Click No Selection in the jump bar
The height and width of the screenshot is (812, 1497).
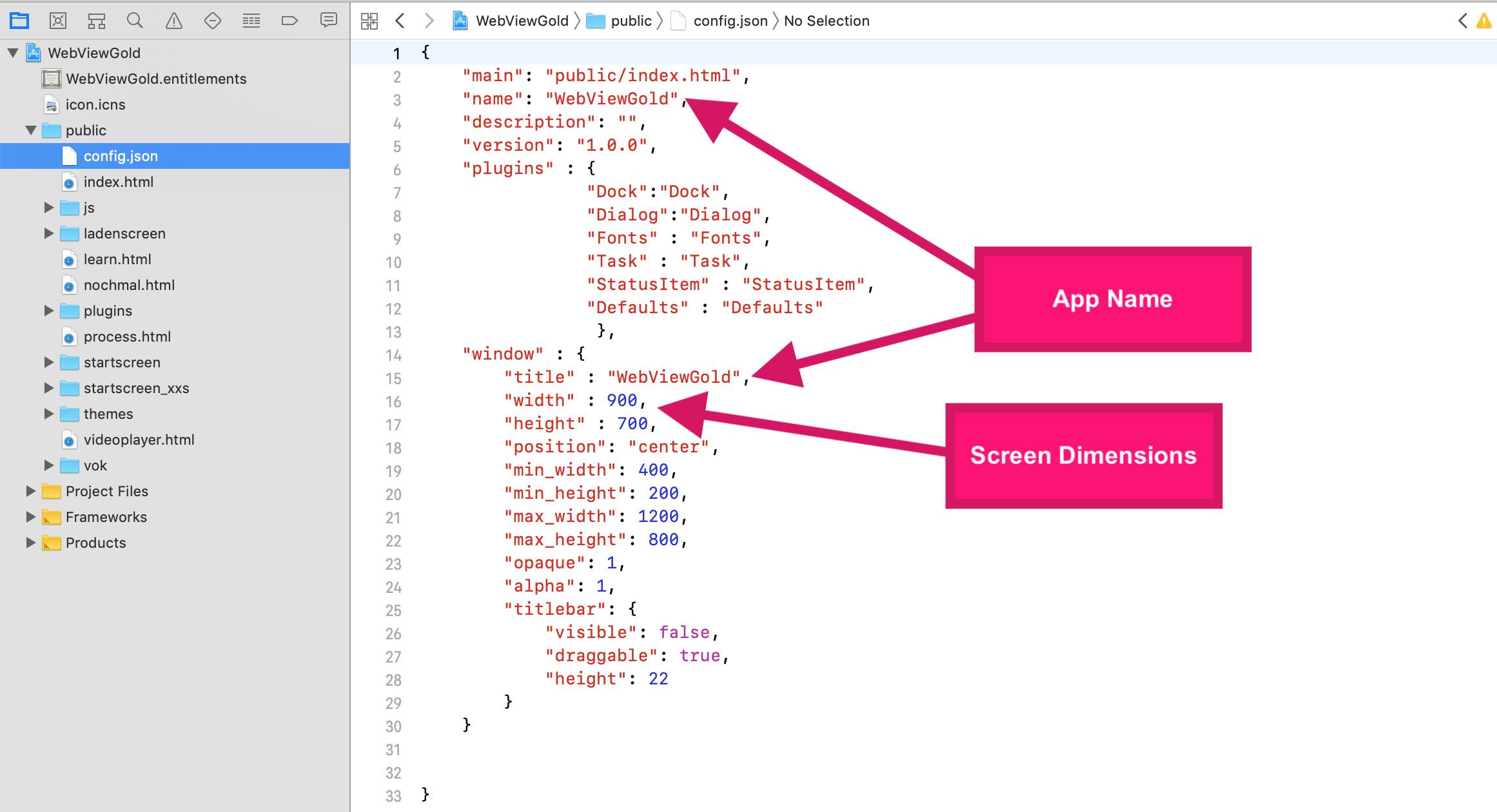tap(827, 21)
